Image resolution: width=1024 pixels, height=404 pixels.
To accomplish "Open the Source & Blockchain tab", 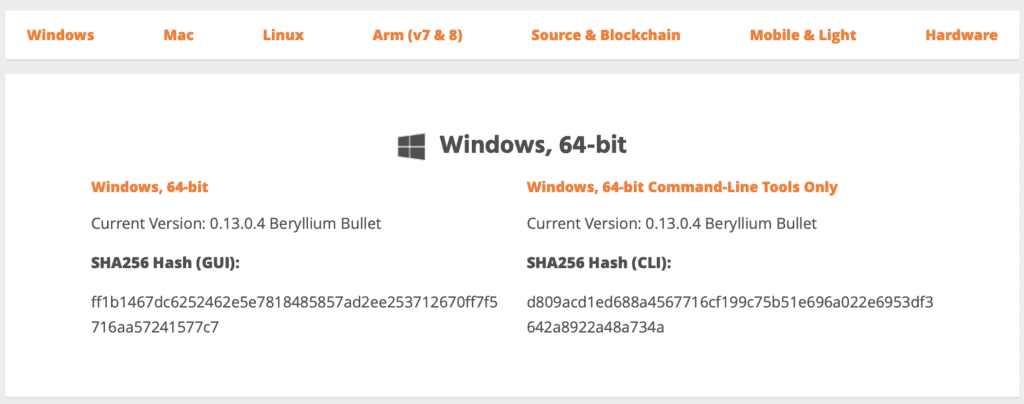I will [x=606, y=35].
